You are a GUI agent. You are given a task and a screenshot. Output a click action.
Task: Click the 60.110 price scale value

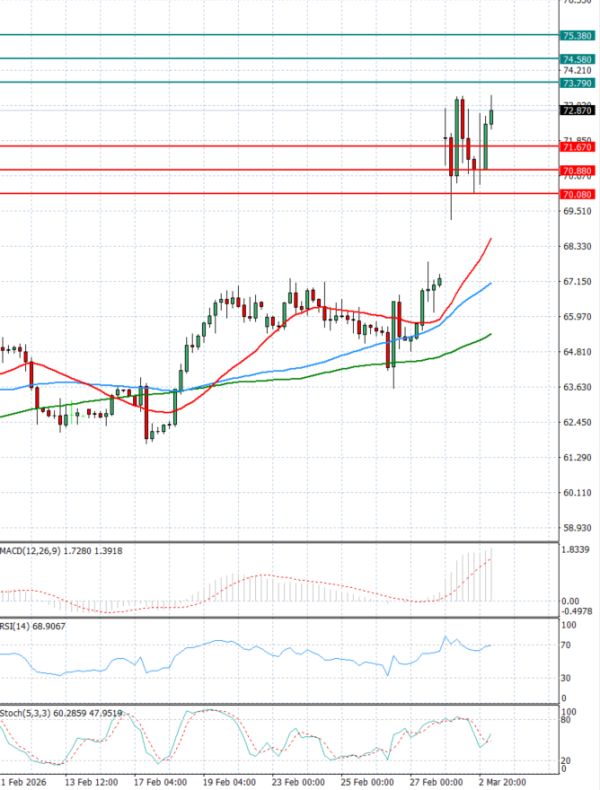[x=577, y=493]
